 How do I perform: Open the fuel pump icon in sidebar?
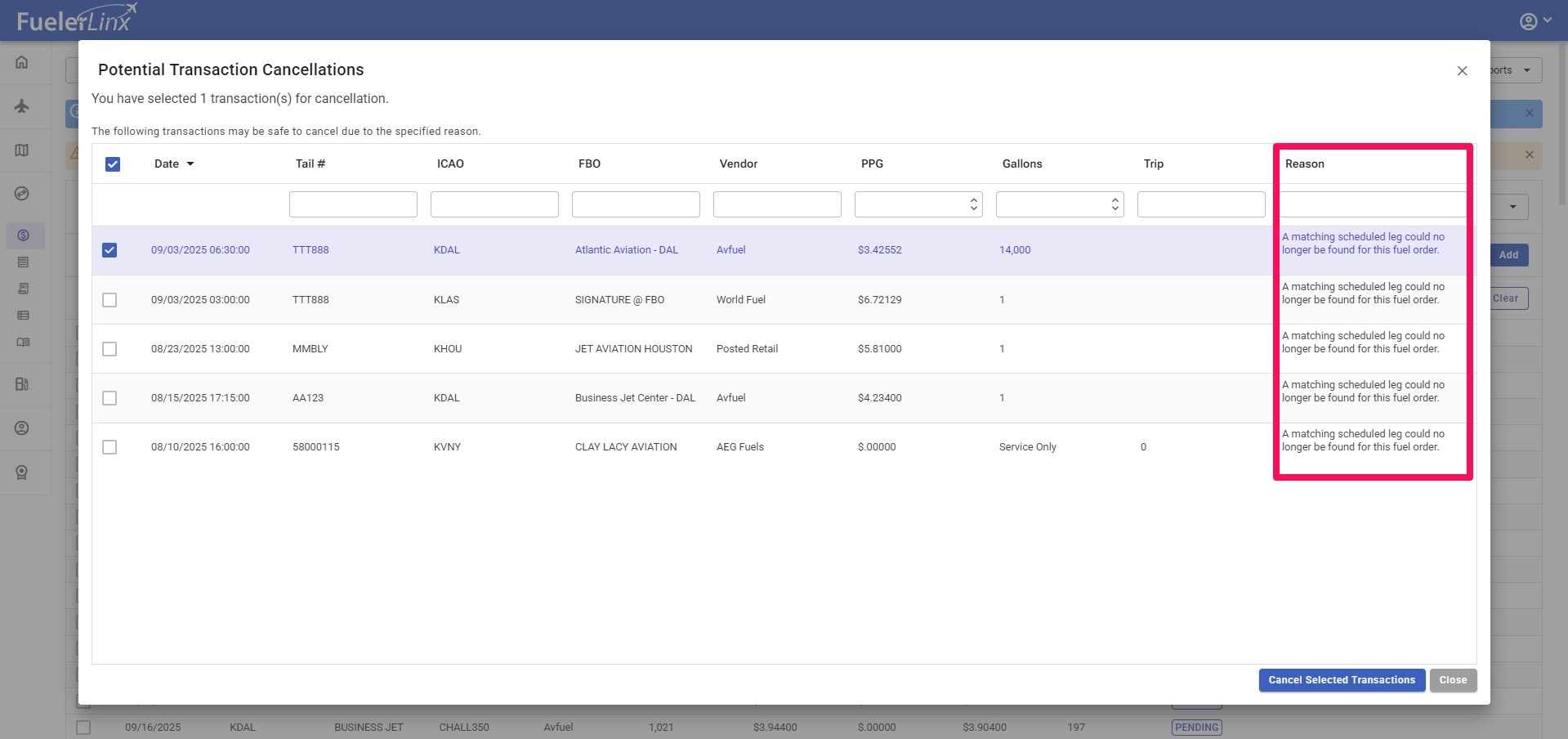point(22,384)
